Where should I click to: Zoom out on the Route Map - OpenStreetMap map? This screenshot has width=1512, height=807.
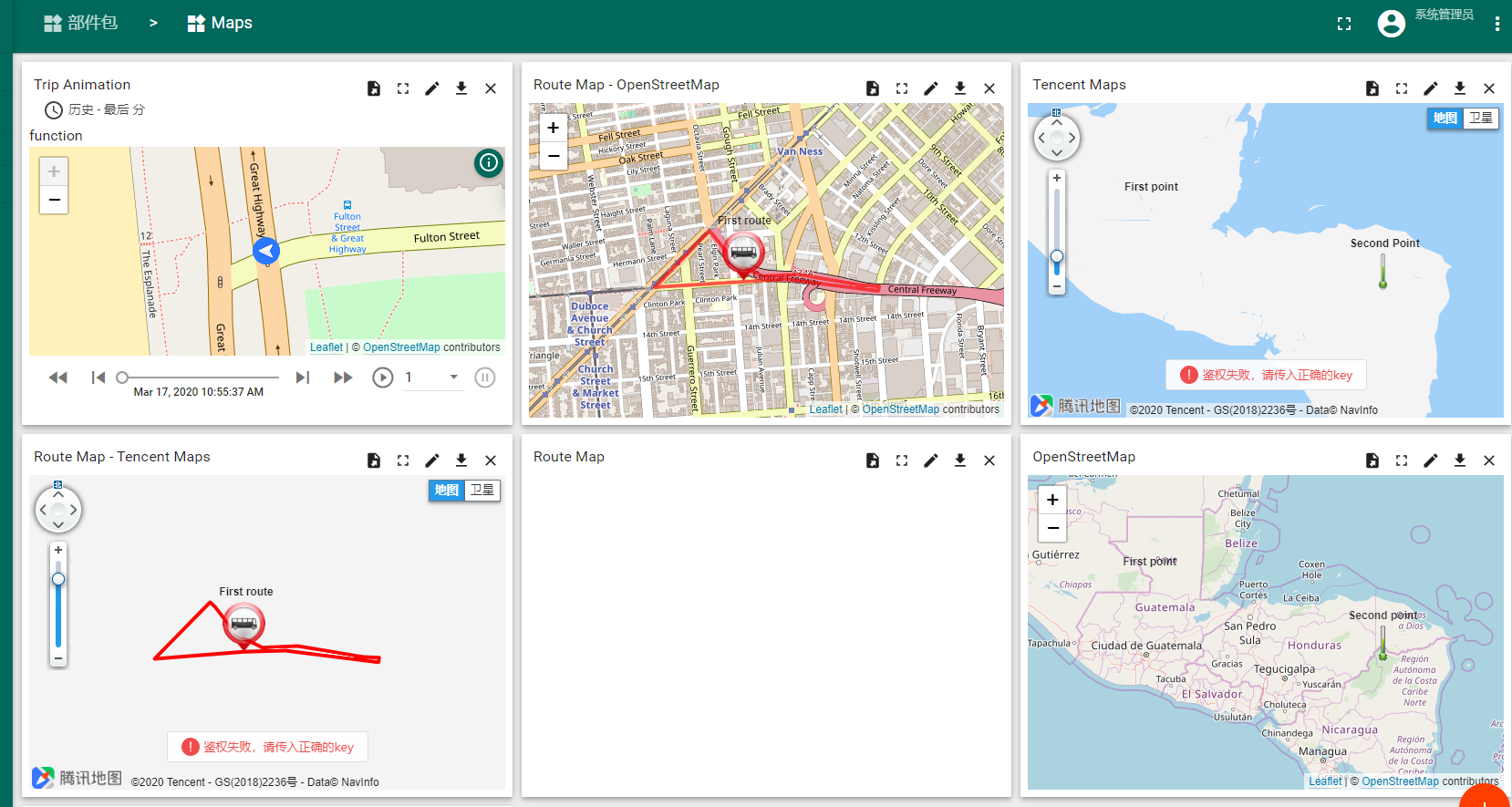pyautogui.click(x=553, y=156)
